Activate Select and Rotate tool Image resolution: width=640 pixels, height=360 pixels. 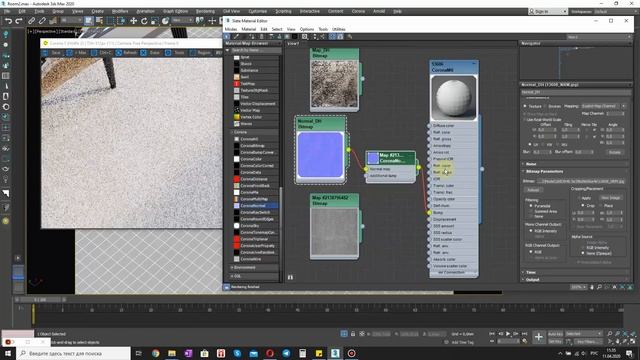click(x=144, y=20)
